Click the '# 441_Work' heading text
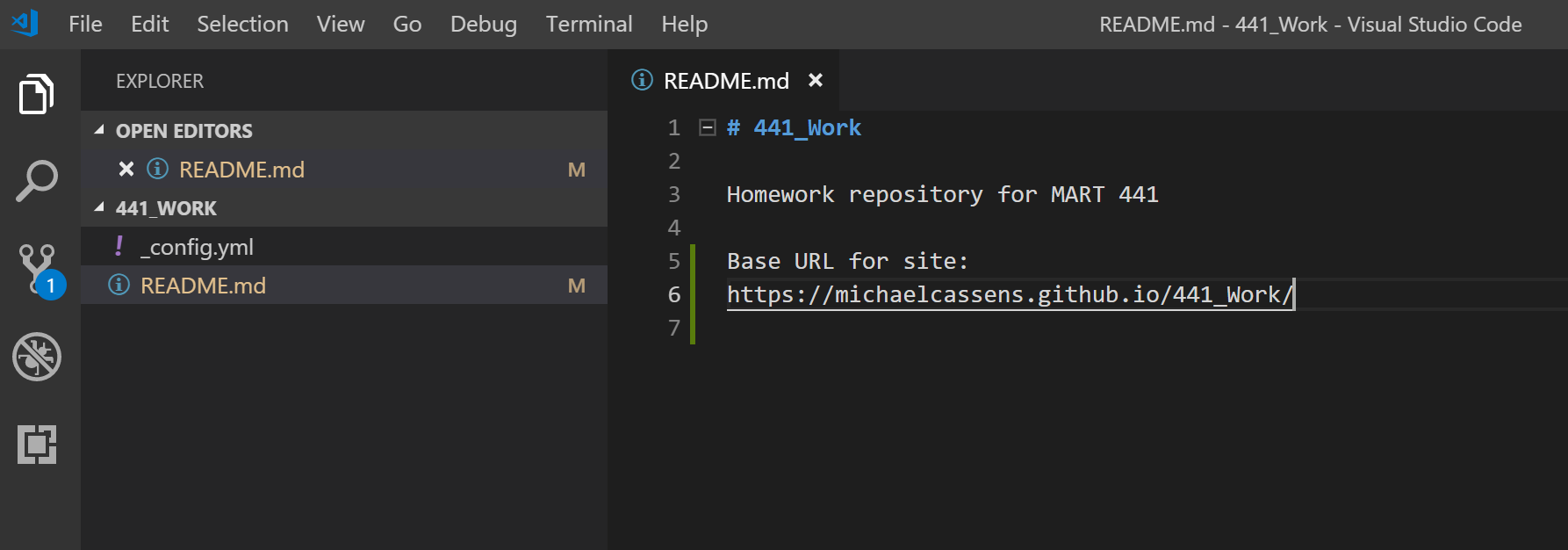1568x550 pixels. click(794, 127)
